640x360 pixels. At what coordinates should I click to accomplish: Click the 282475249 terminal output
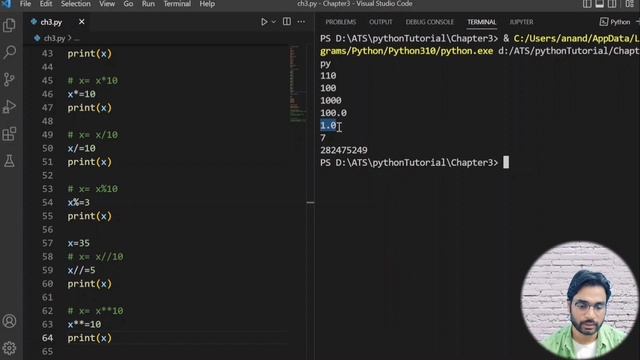point(344,150)
